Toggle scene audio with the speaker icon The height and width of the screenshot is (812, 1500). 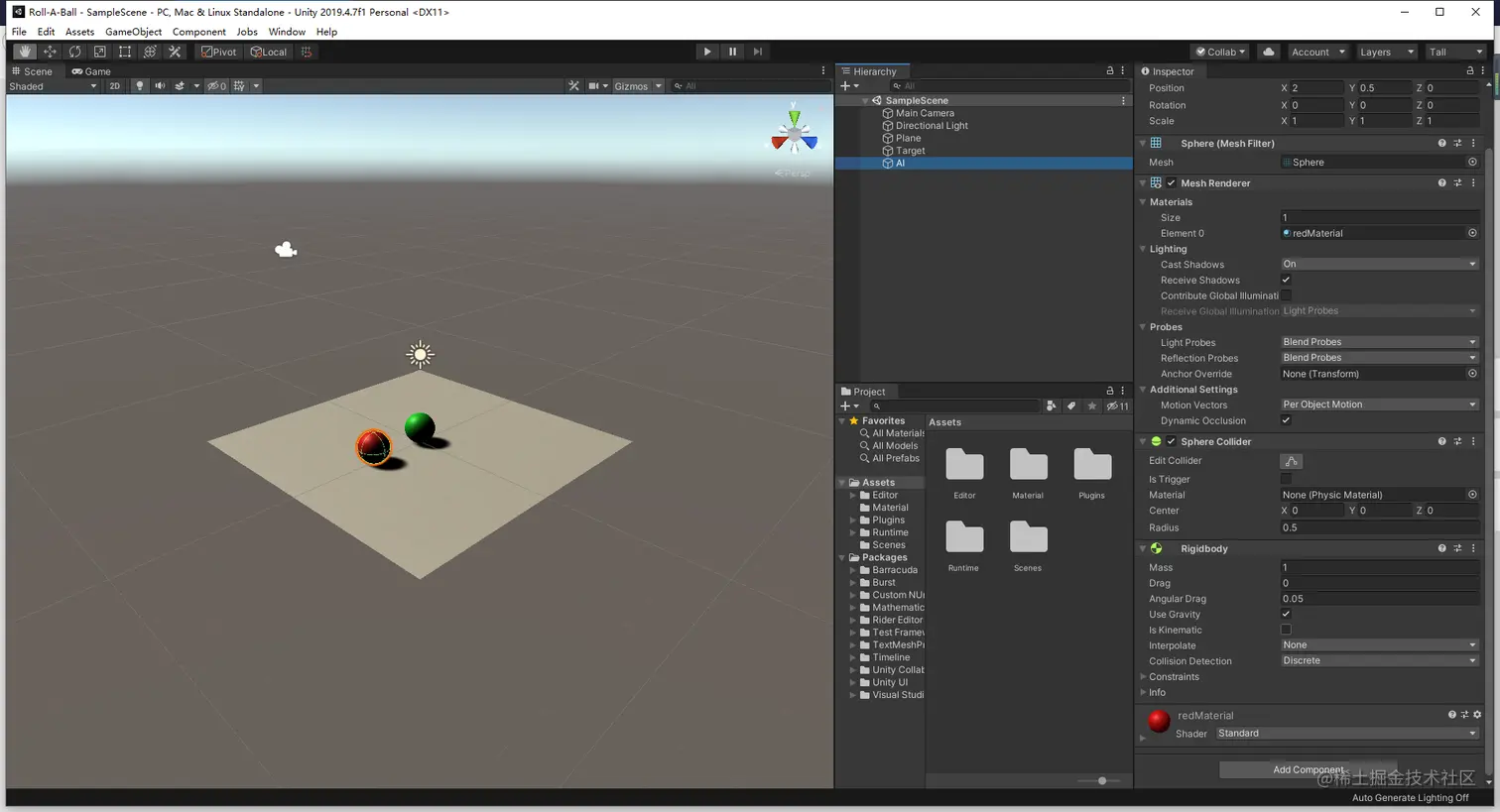click(x=160, y=86)
